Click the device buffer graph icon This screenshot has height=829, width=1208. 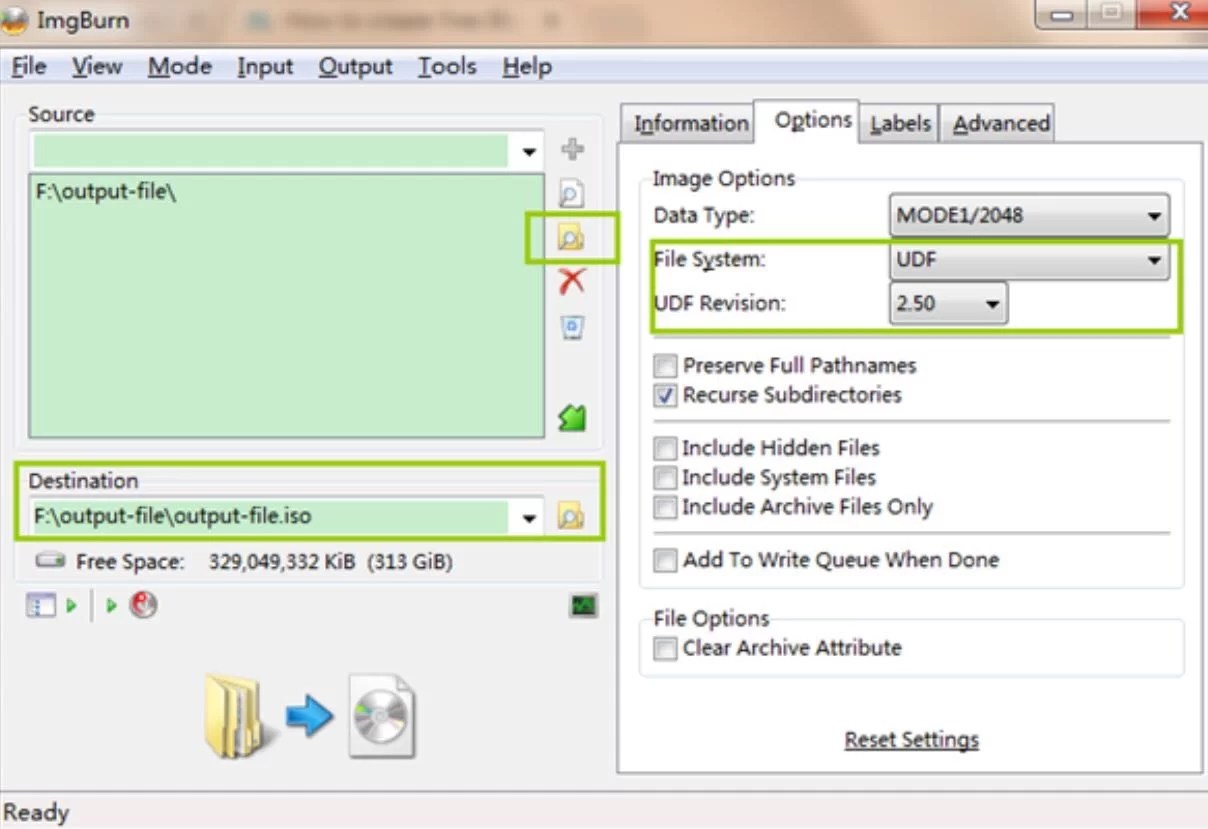(x=583, y=606)
